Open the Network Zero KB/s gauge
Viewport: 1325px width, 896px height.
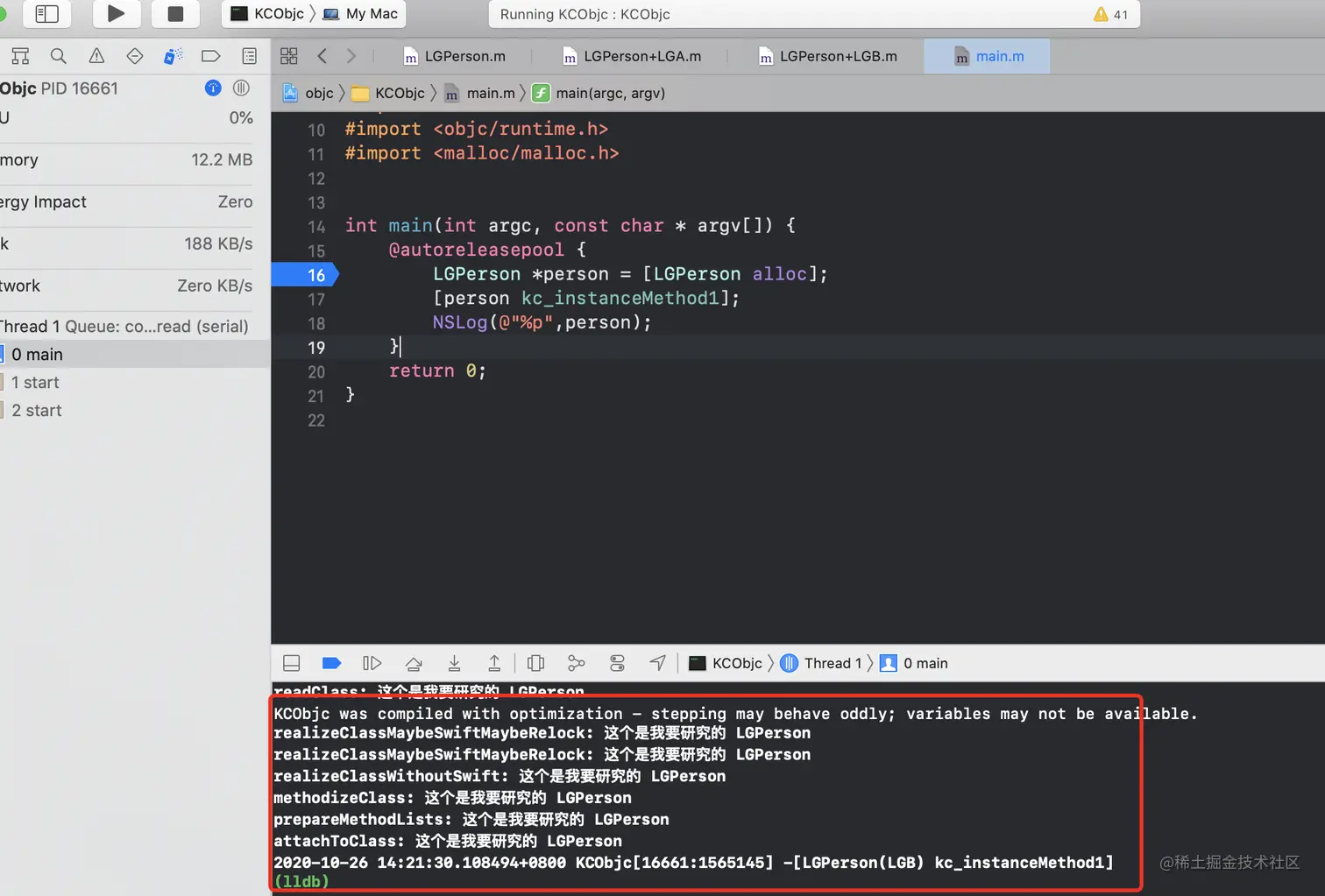click(x=126, y=286)
